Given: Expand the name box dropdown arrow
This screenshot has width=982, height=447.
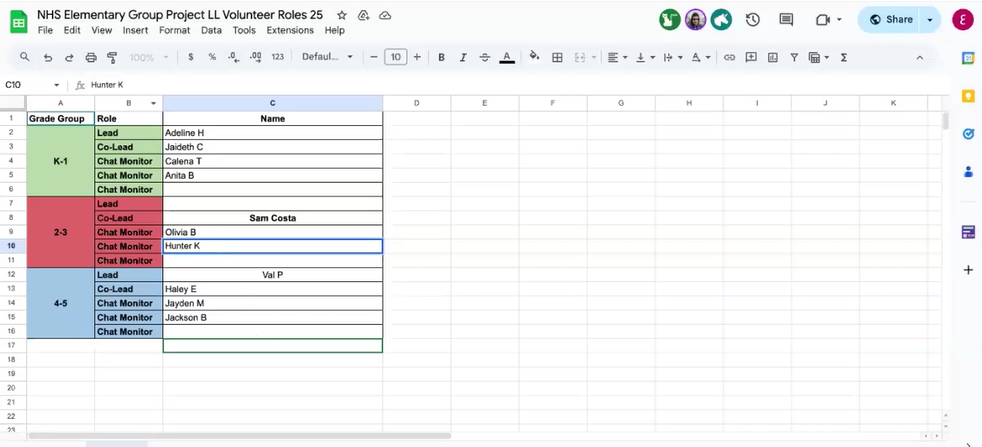Looking at the screenshot, I should tap(56, 85).
